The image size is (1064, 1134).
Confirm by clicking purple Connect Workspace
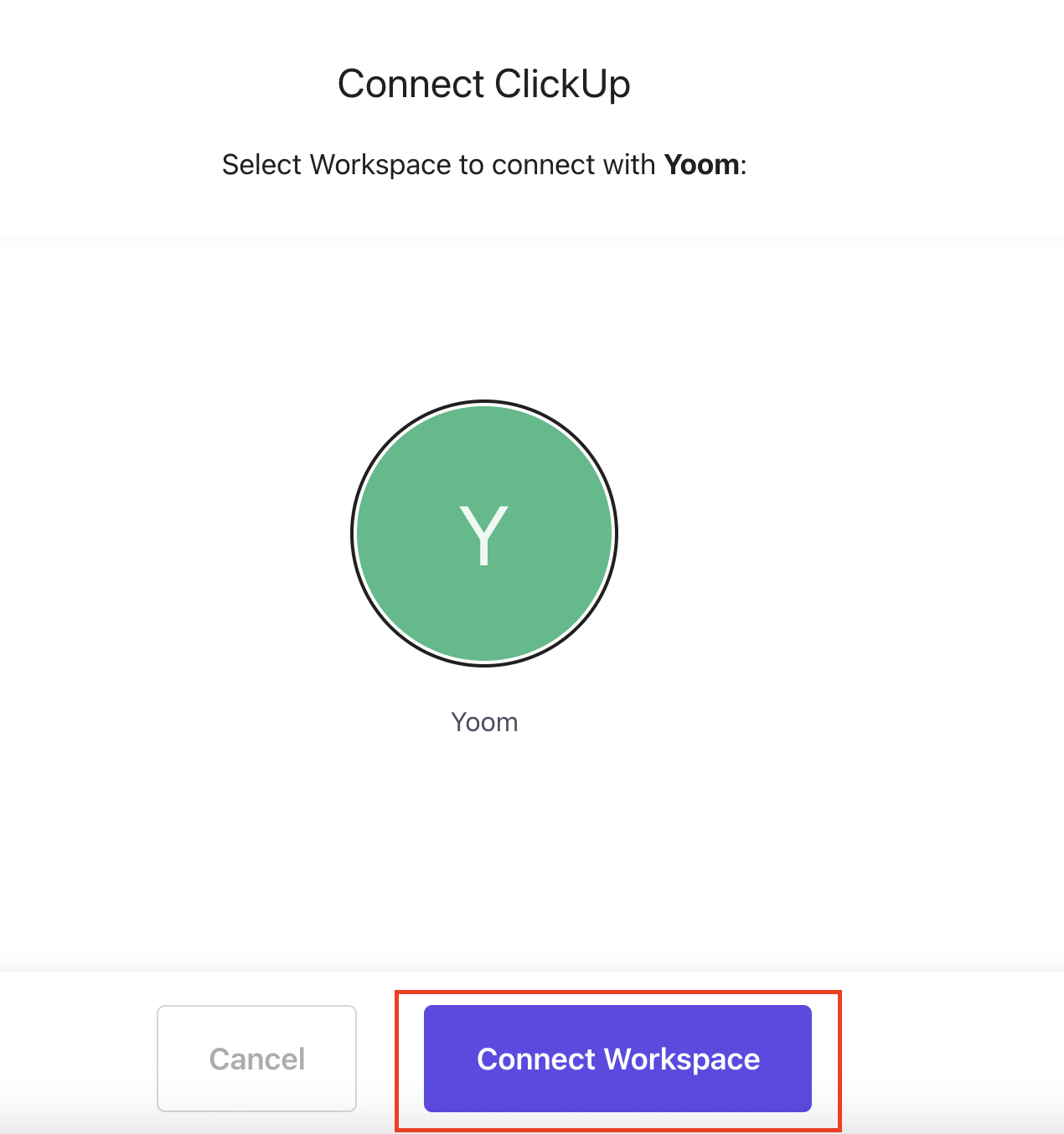tap(617, 1059)
